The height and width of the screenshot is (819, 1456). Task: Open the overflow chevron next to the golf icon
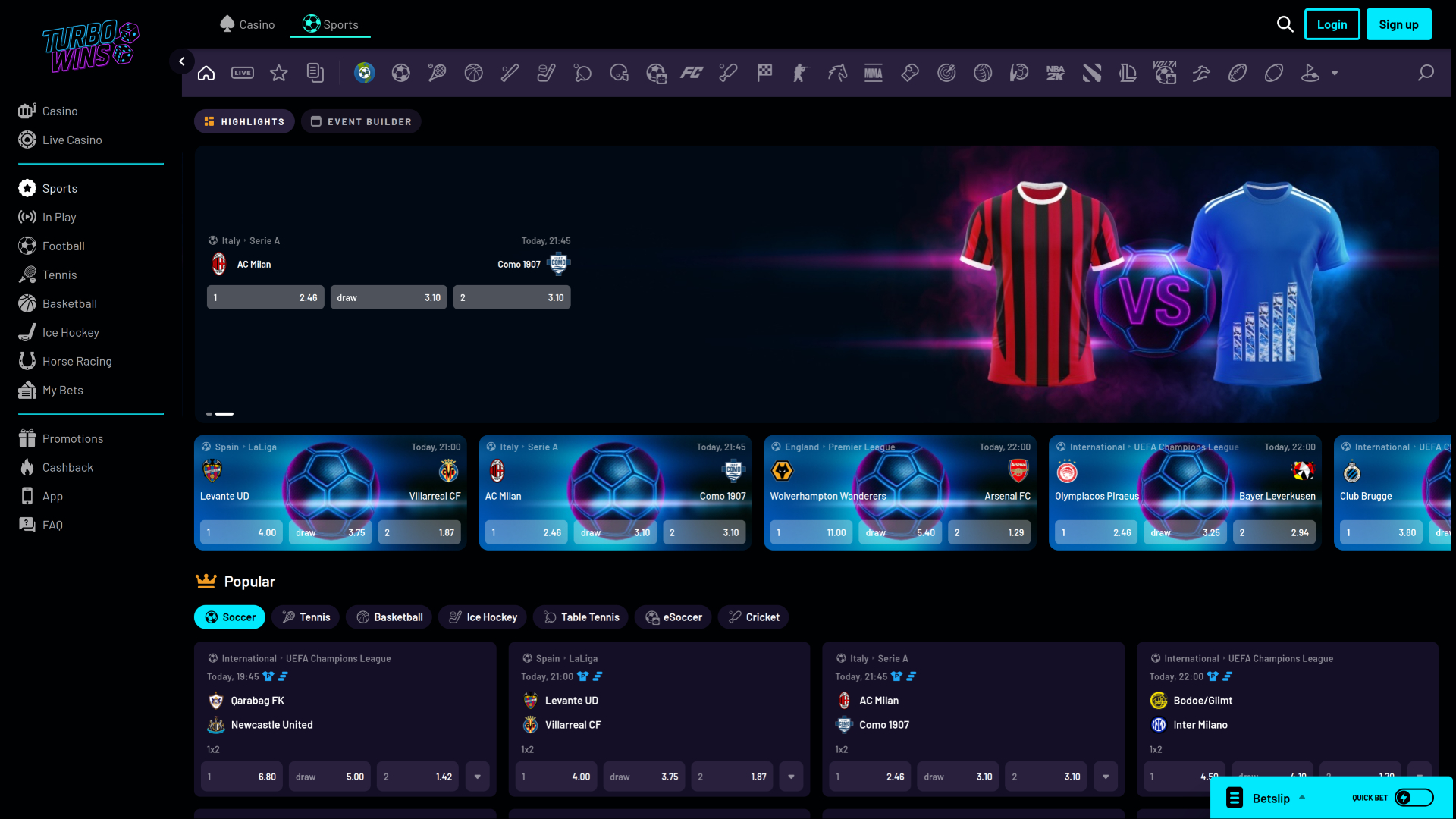(1335, 74)
